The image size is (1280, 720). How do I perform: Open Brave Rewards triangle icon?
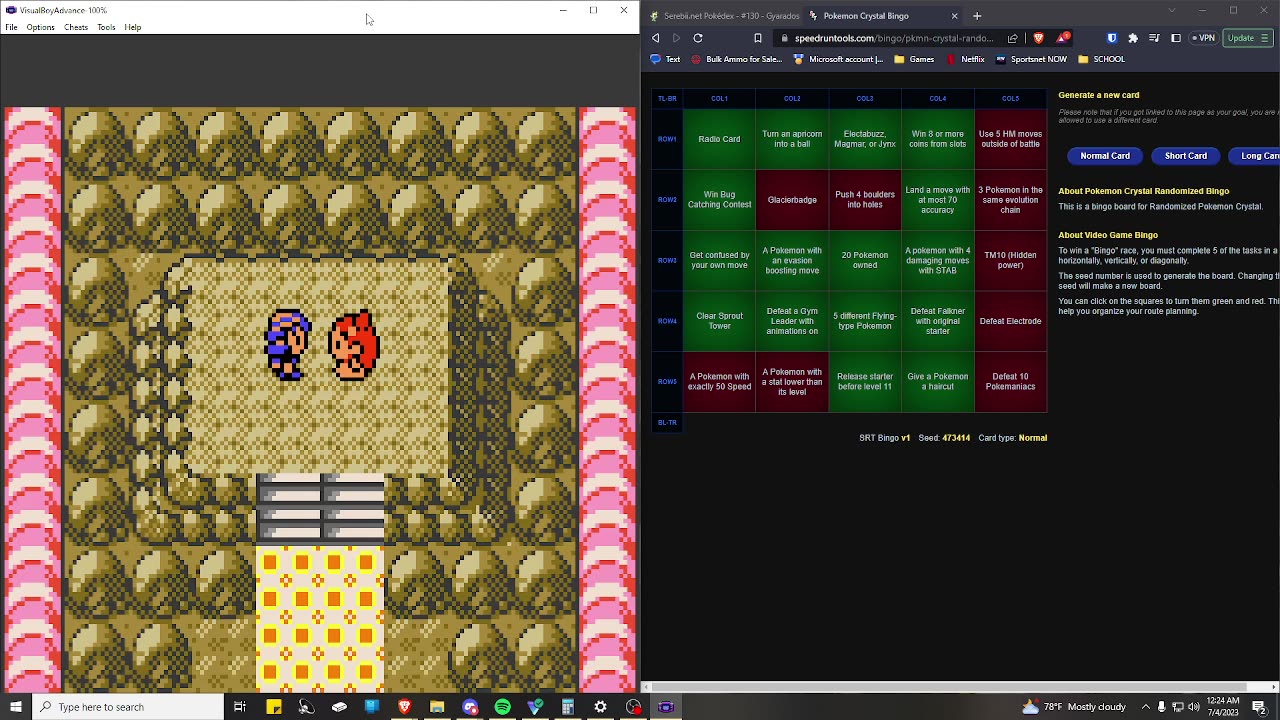(1062, 38)
